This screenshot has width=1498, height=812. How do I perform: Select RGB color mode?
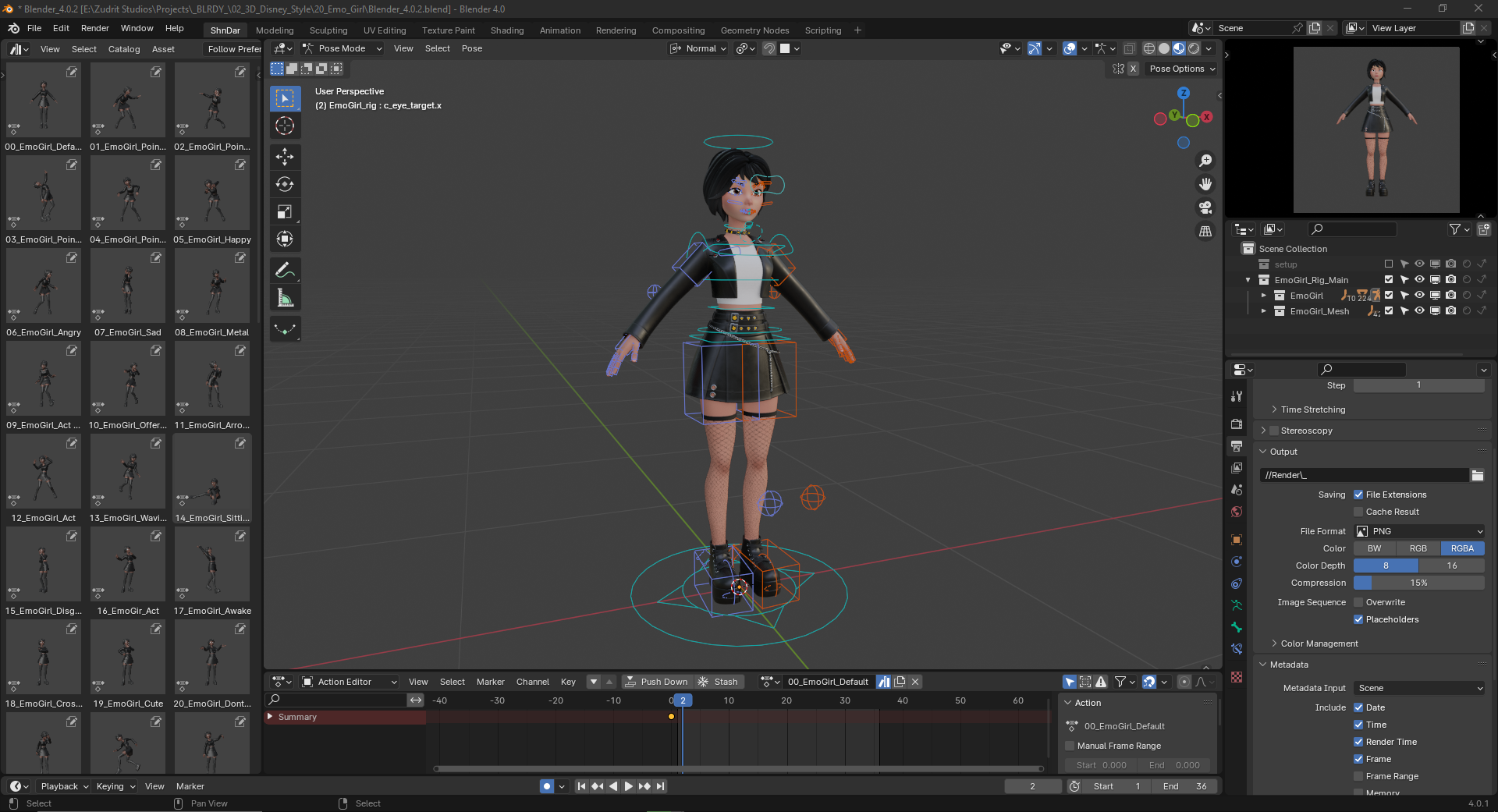coord(1418,548)
